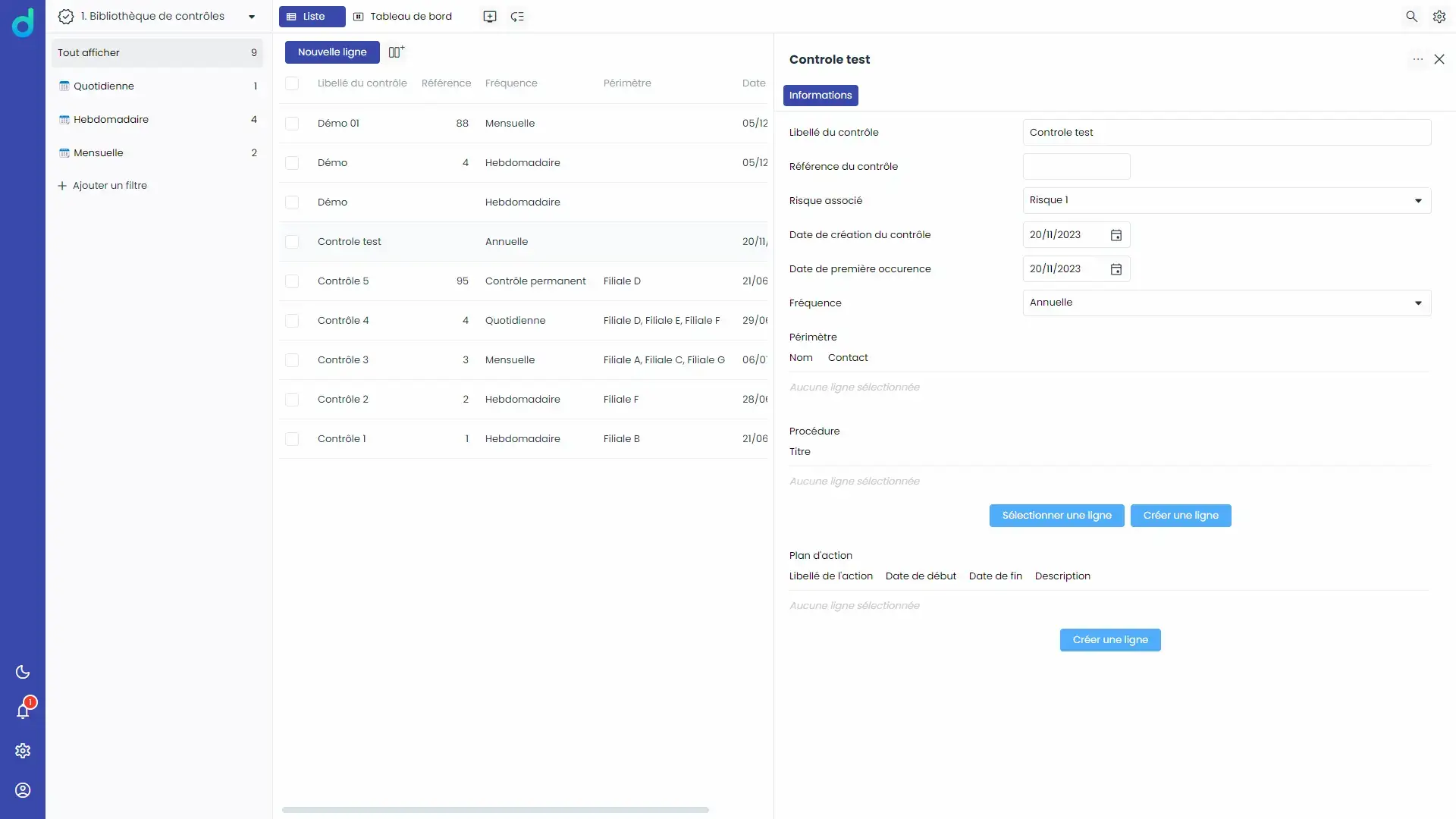1456x819 pixels.
Task: Switch to Tableau de bord tab
Action: (403, 17)
